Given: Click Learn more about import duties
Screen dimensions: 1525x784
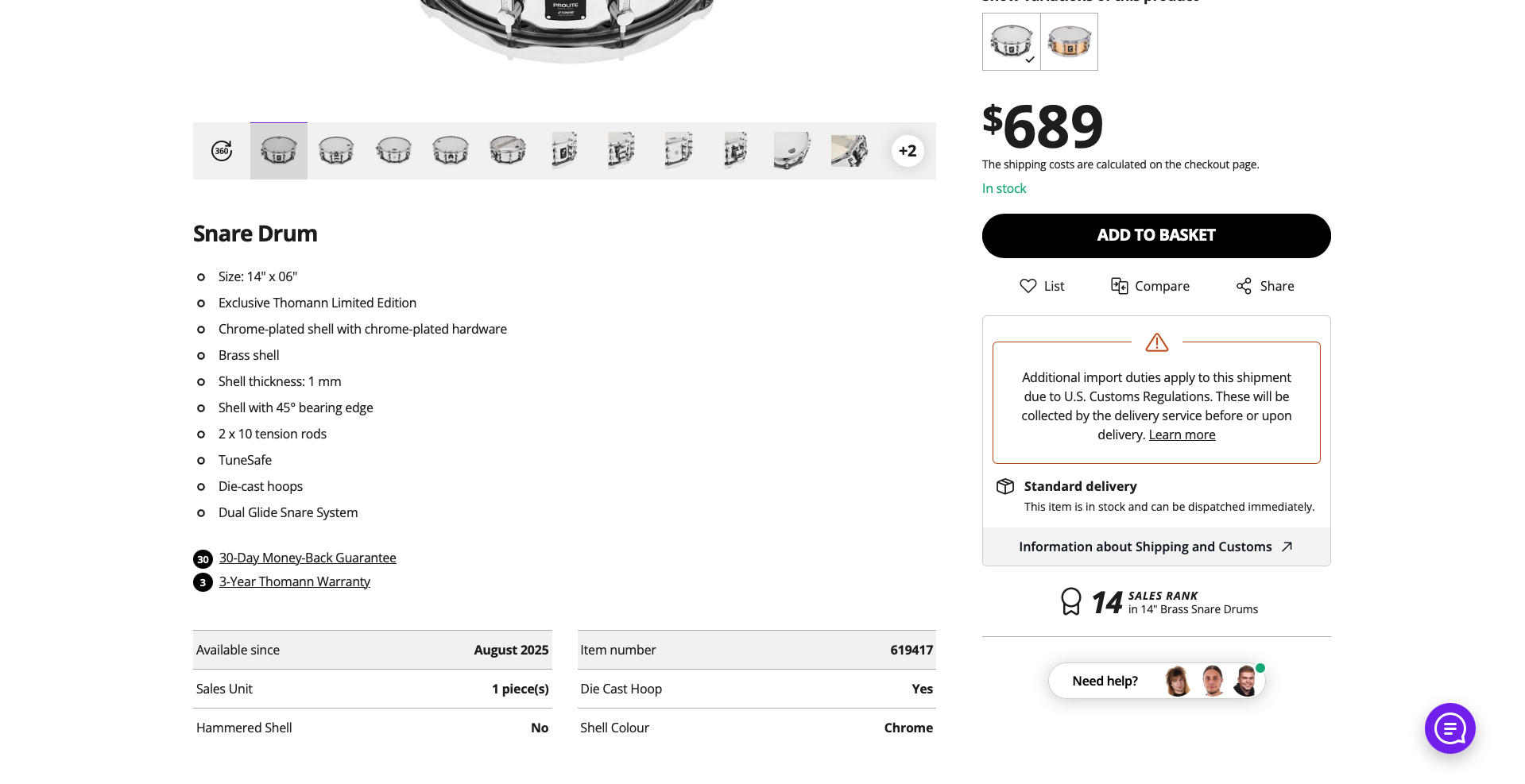Looking at the screenshot, I should tap(1182, 434).
